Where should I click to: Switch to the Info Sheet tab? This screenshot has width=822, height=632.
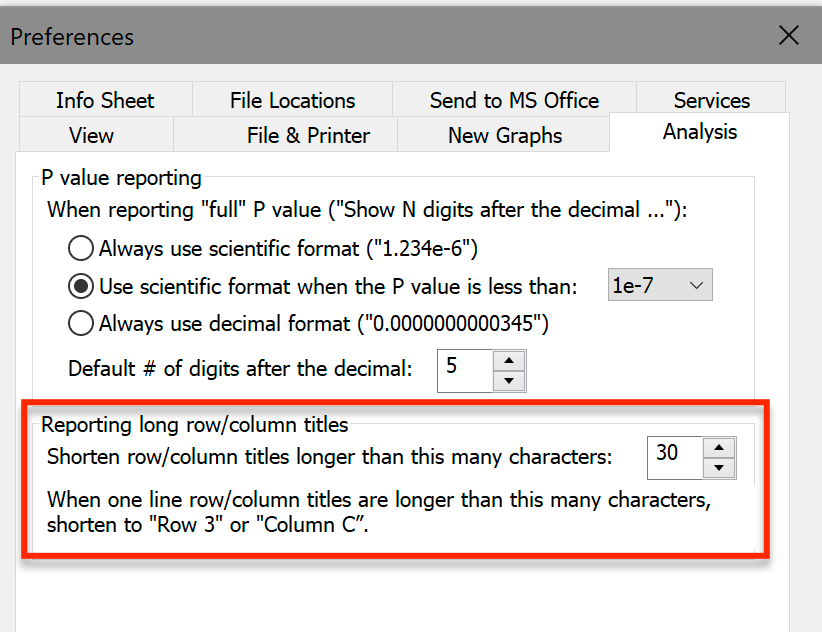click(x=105, y=100)
